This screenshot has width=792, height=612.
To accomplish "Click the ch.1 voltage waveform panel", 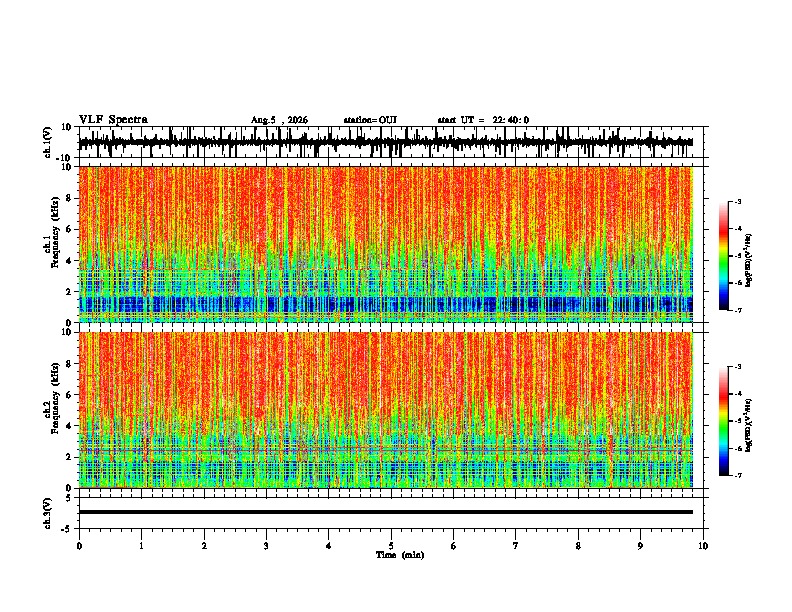I will [390, 142].
